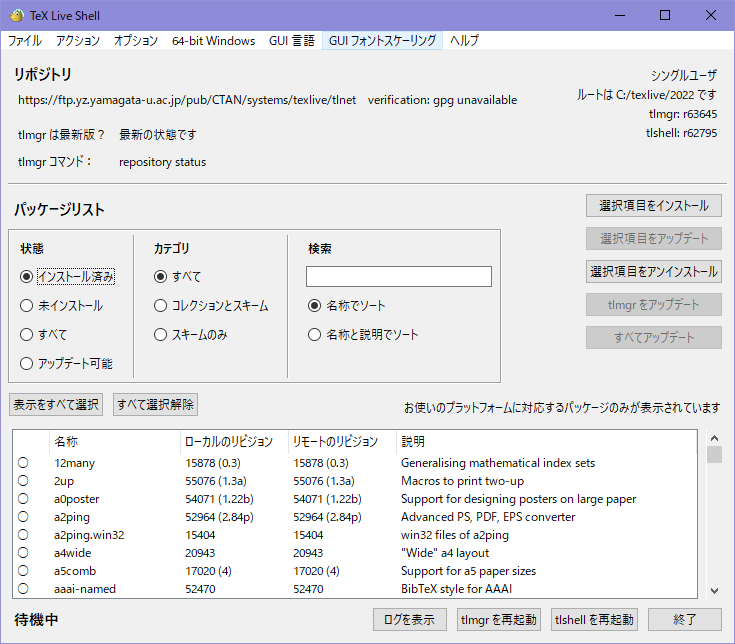This screenshot has width=735, height=644.
Task: Click 選択項目をアップデート button
Action: (x=653, y=239)
